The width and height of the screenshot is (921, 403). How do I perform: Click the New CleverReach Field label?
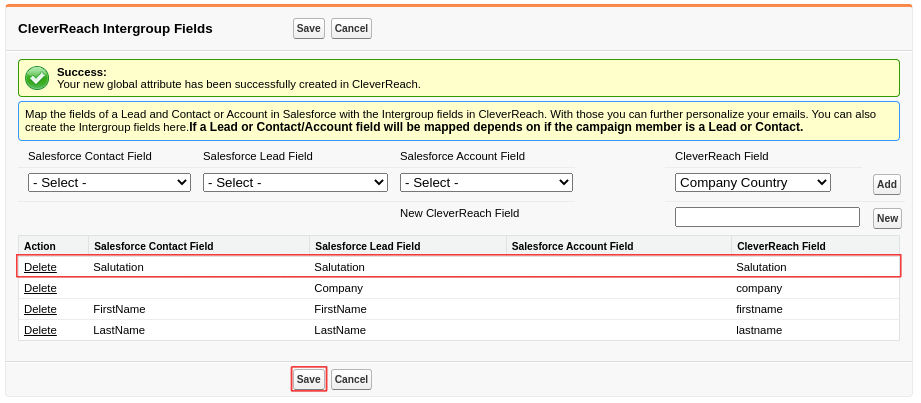click(x=459, y=213)
